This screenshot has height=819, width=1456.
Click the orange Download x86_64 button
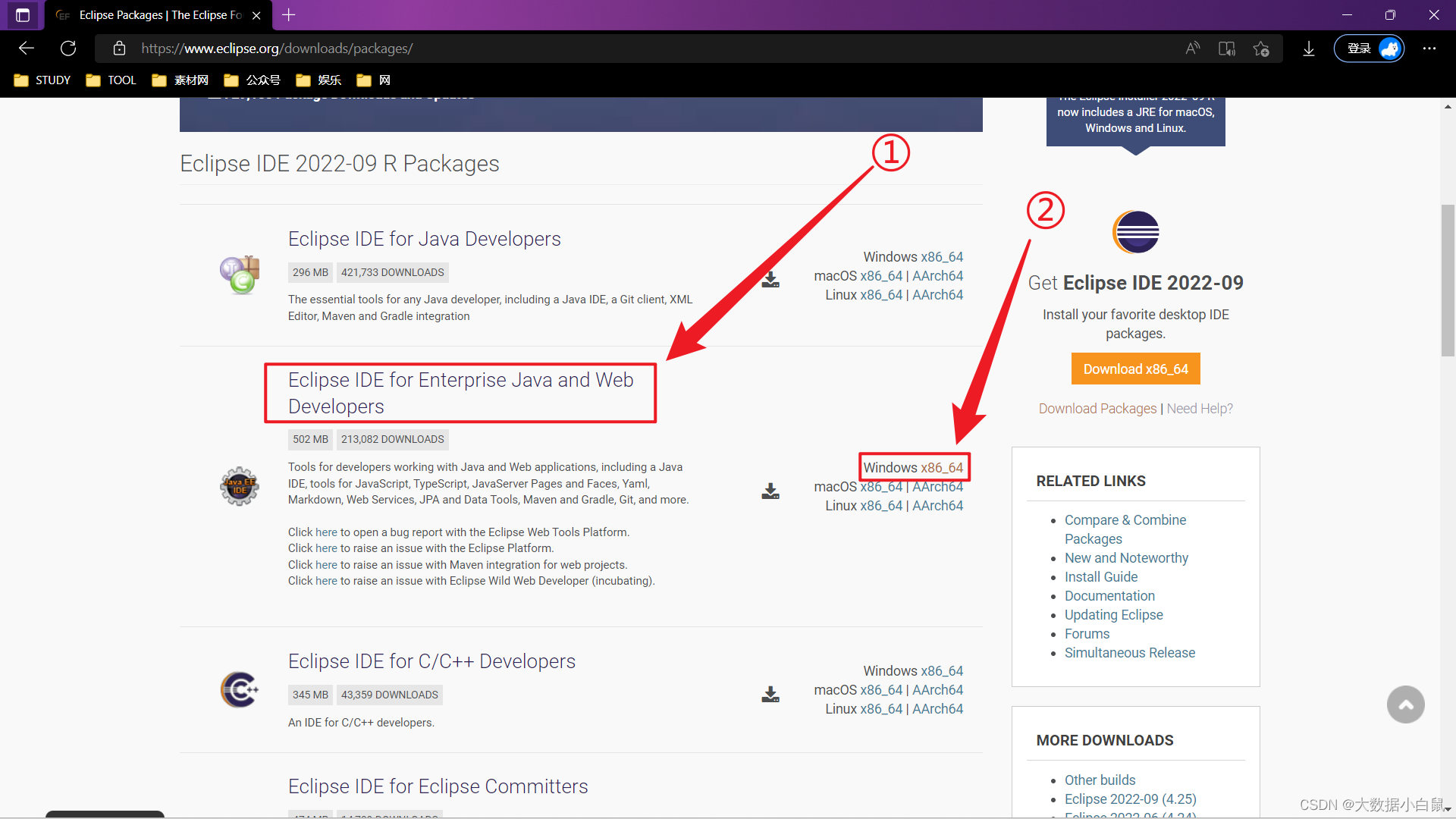point(1135,369)
